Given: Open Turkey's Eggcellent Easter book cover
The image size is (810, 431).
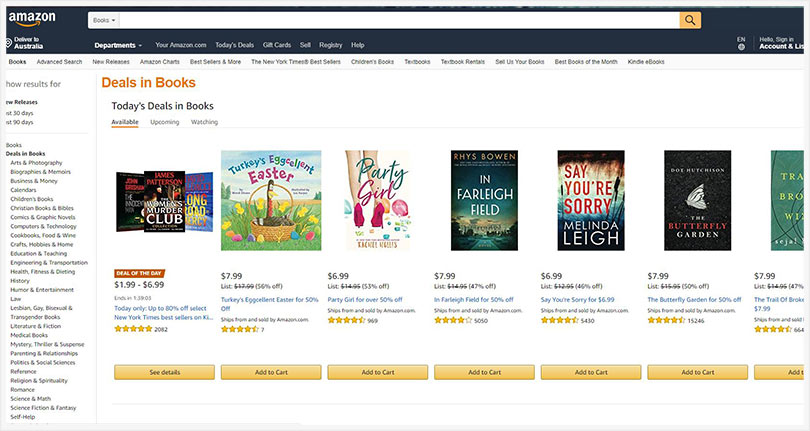Looking at the screenshot, I should coord(271,201).
